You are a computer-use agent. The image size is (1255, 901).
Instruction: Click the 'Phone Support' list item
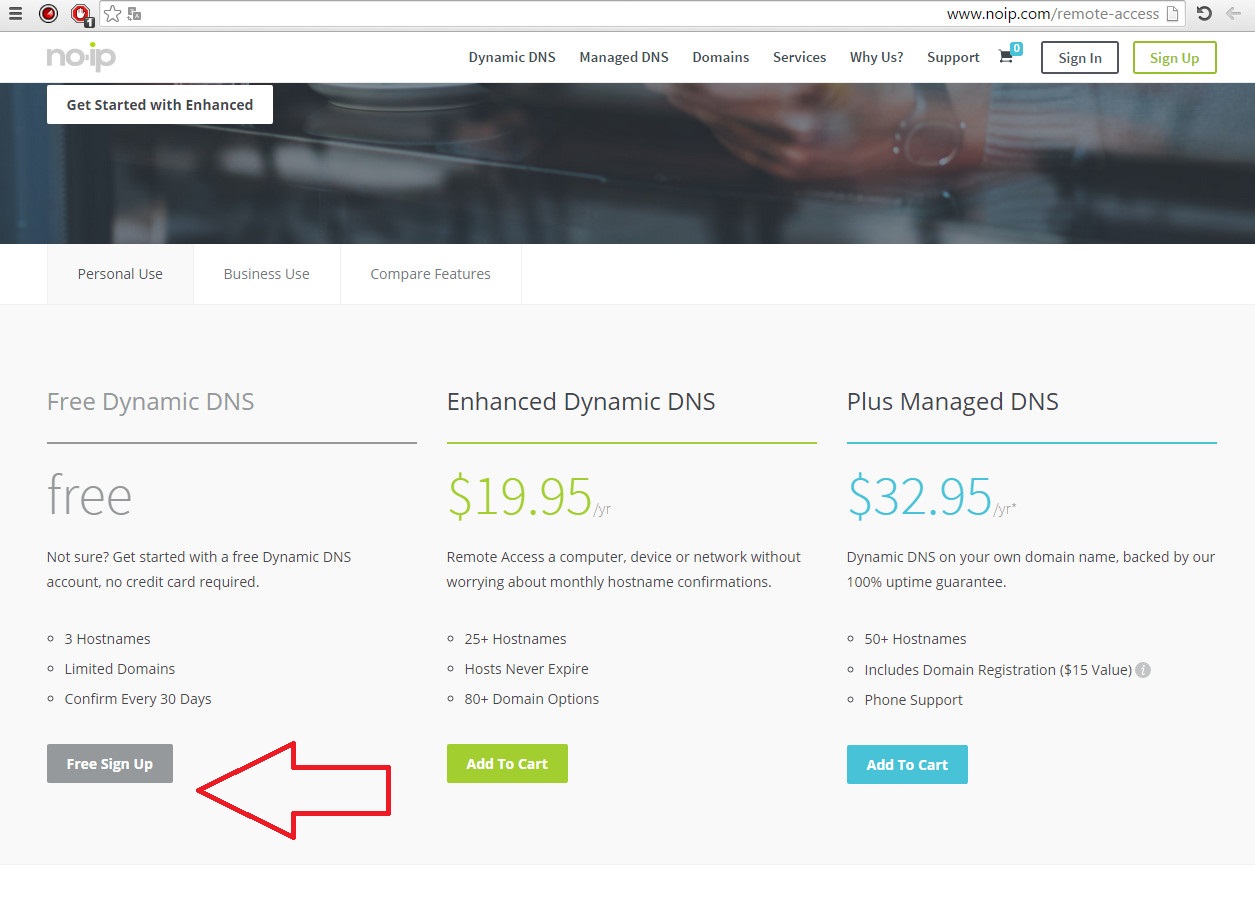pos(913,700)
